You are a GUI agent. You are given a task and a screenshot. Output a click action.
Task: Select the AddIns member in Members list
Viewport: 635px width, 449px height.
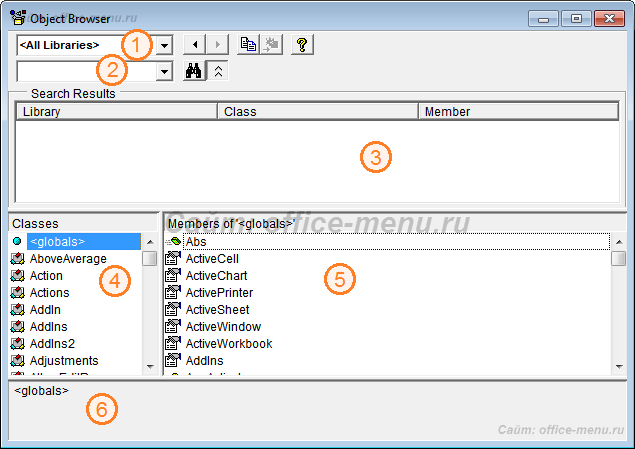click(x=204, y=360)
